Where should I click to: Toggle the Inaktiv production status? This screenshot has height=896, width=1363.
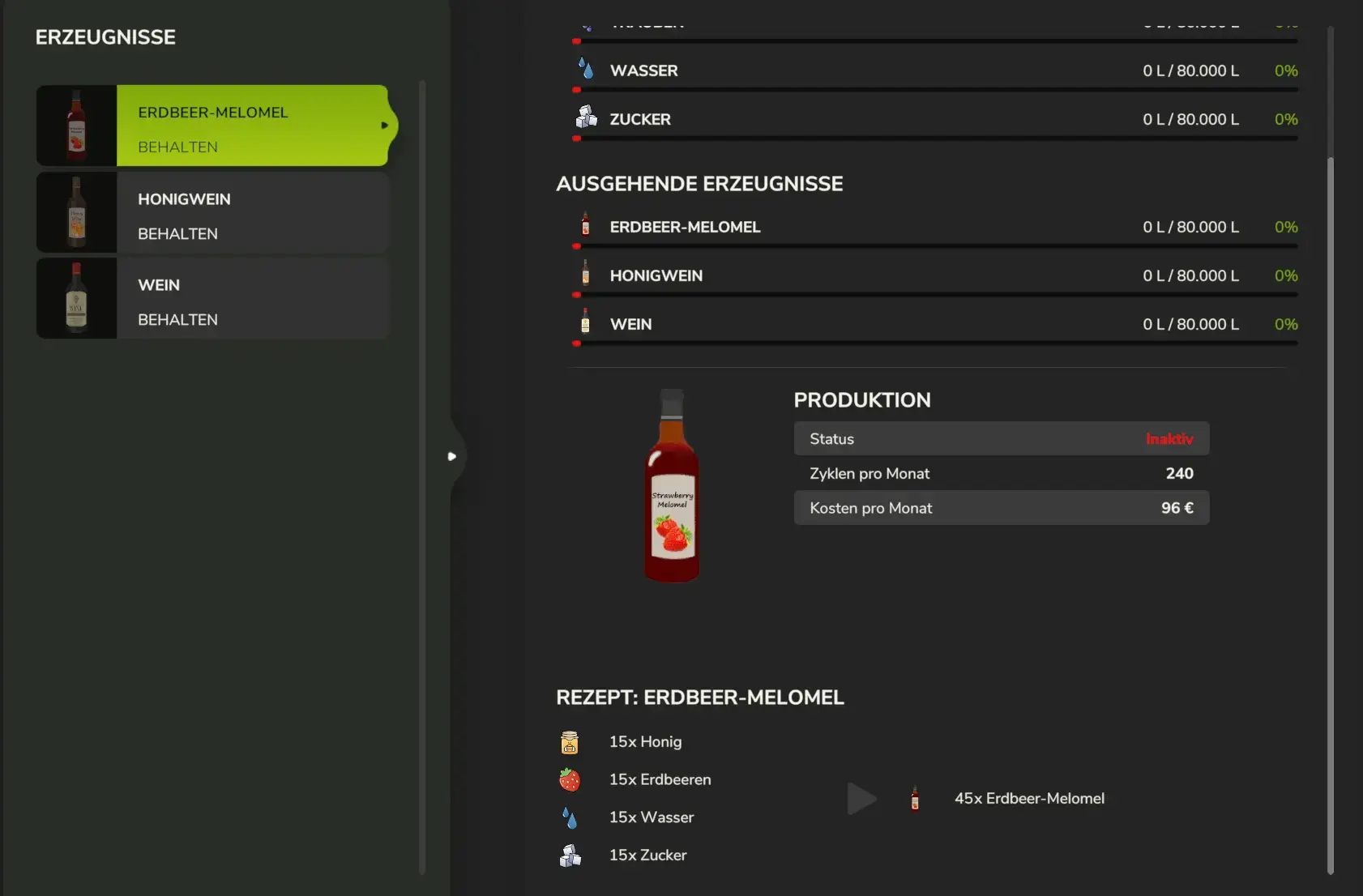click(x=1169, y=439)
